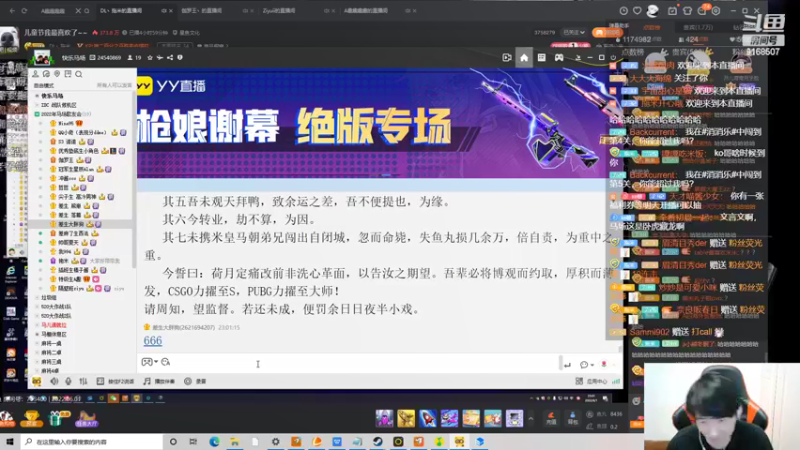Open the Windows Start menu
This screenshot has width=800, height=450.
pos(10,441)
